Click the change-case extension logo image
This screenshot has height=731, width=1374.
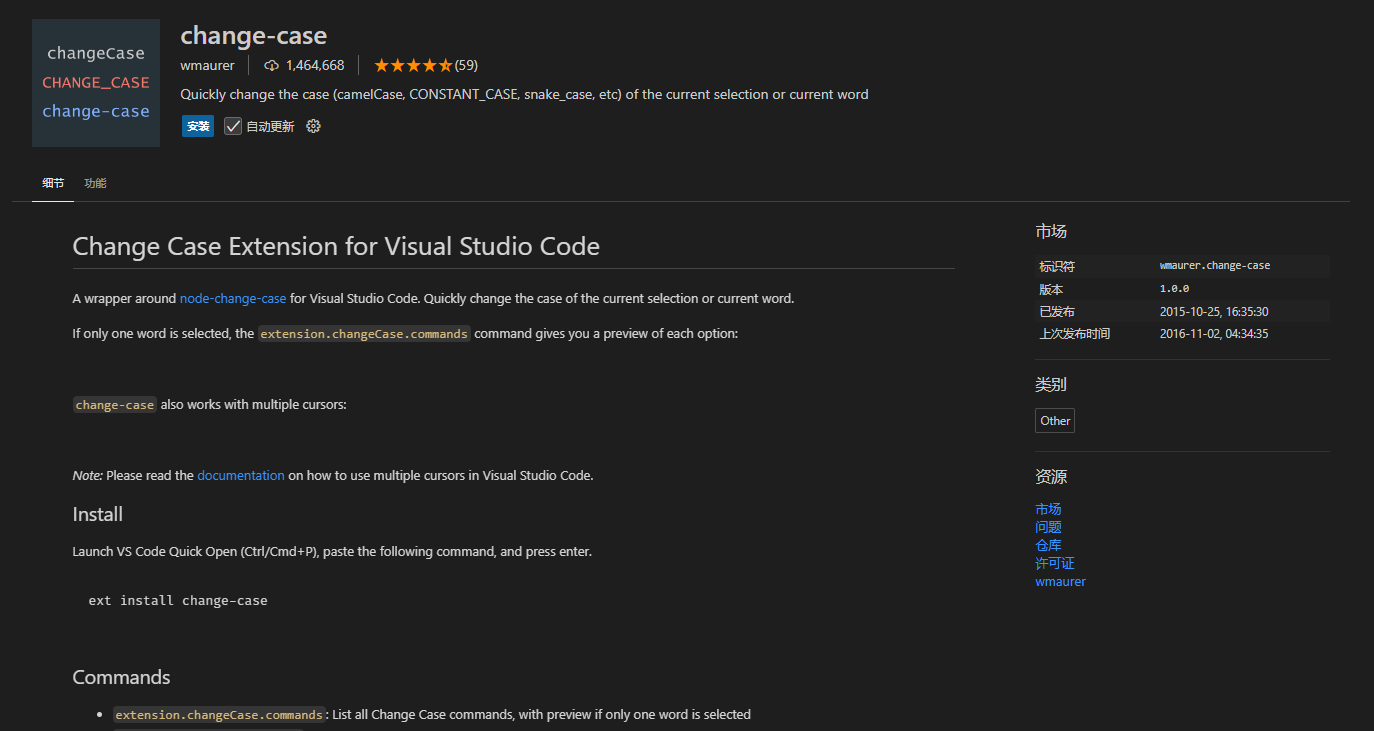(96, 83)
